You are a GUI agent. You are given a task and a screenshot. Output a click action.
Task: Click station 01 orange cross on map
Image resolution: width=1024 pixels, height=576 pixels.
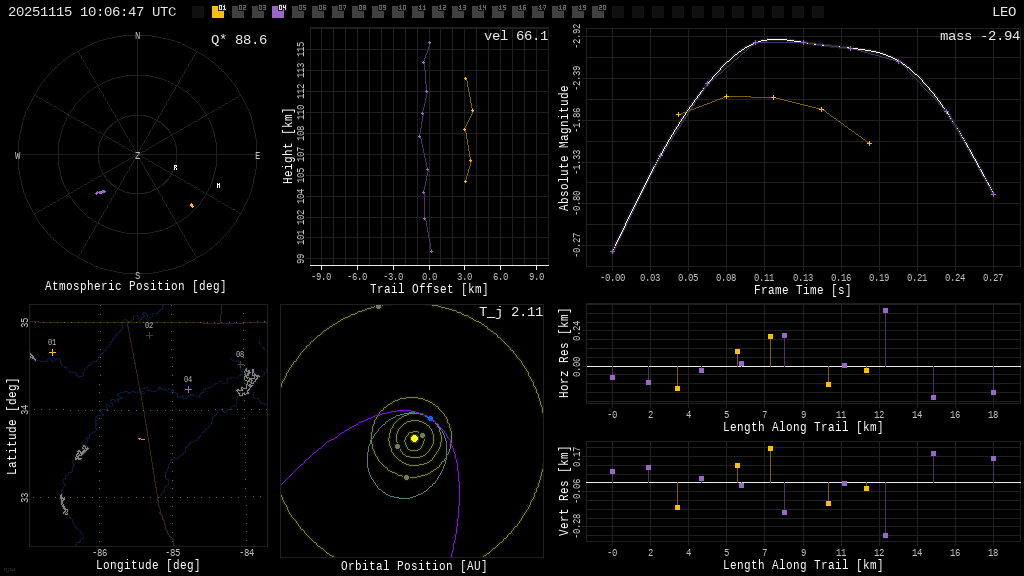coord(52,352)
